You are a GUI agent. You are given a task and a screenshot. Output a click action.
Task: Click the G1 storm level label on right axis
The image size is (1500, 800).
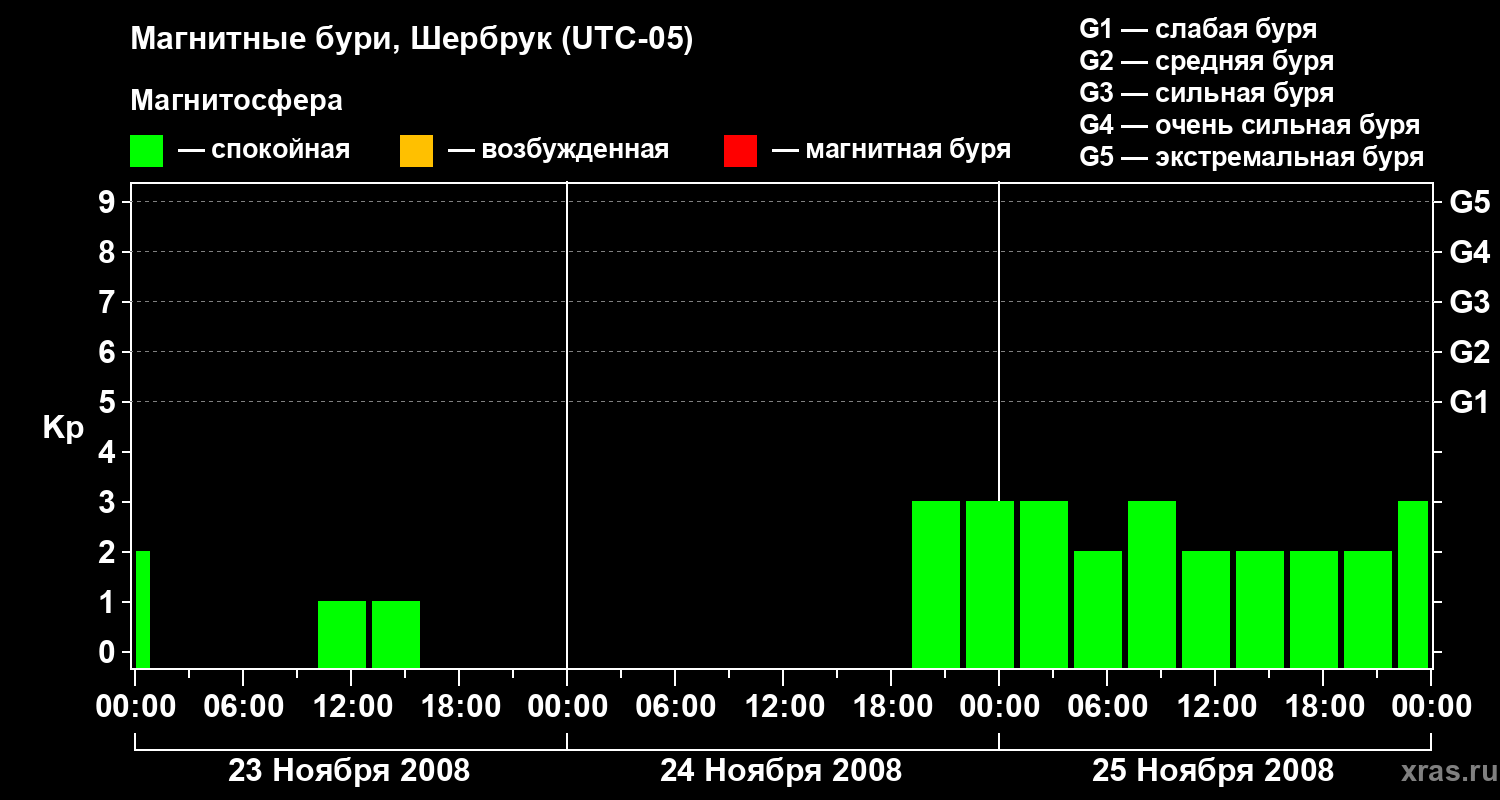[1469, 403]
